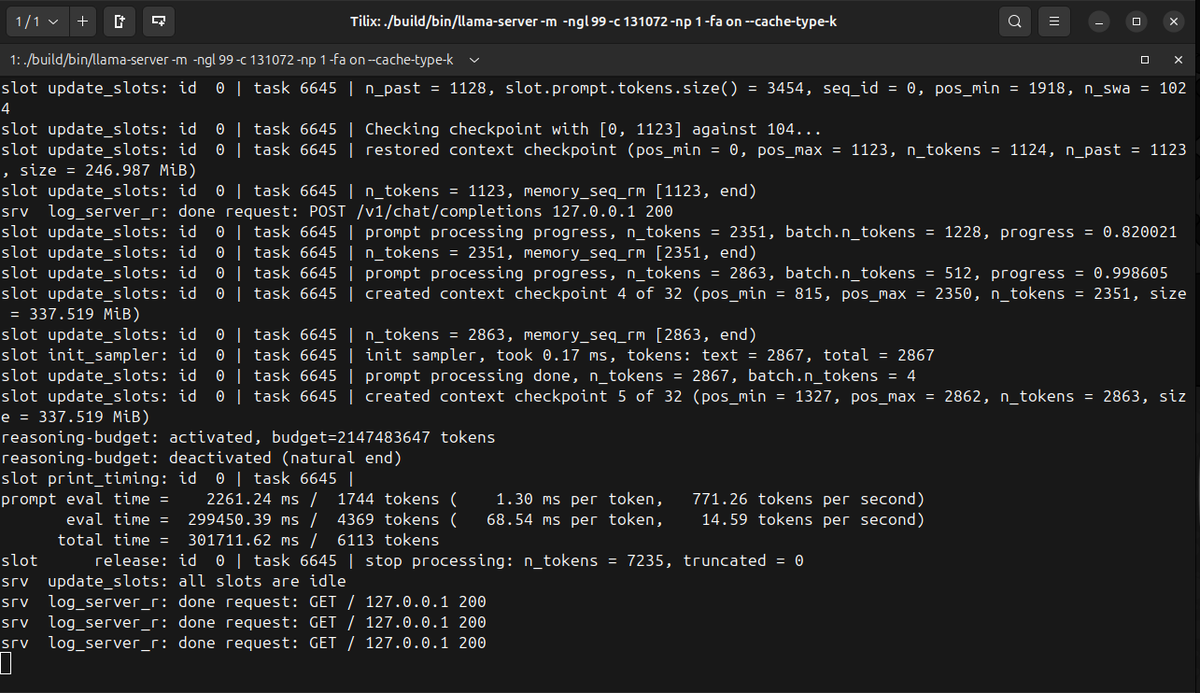
Task: Click the block cursor in the terminal
Action: tap(6, 663)
